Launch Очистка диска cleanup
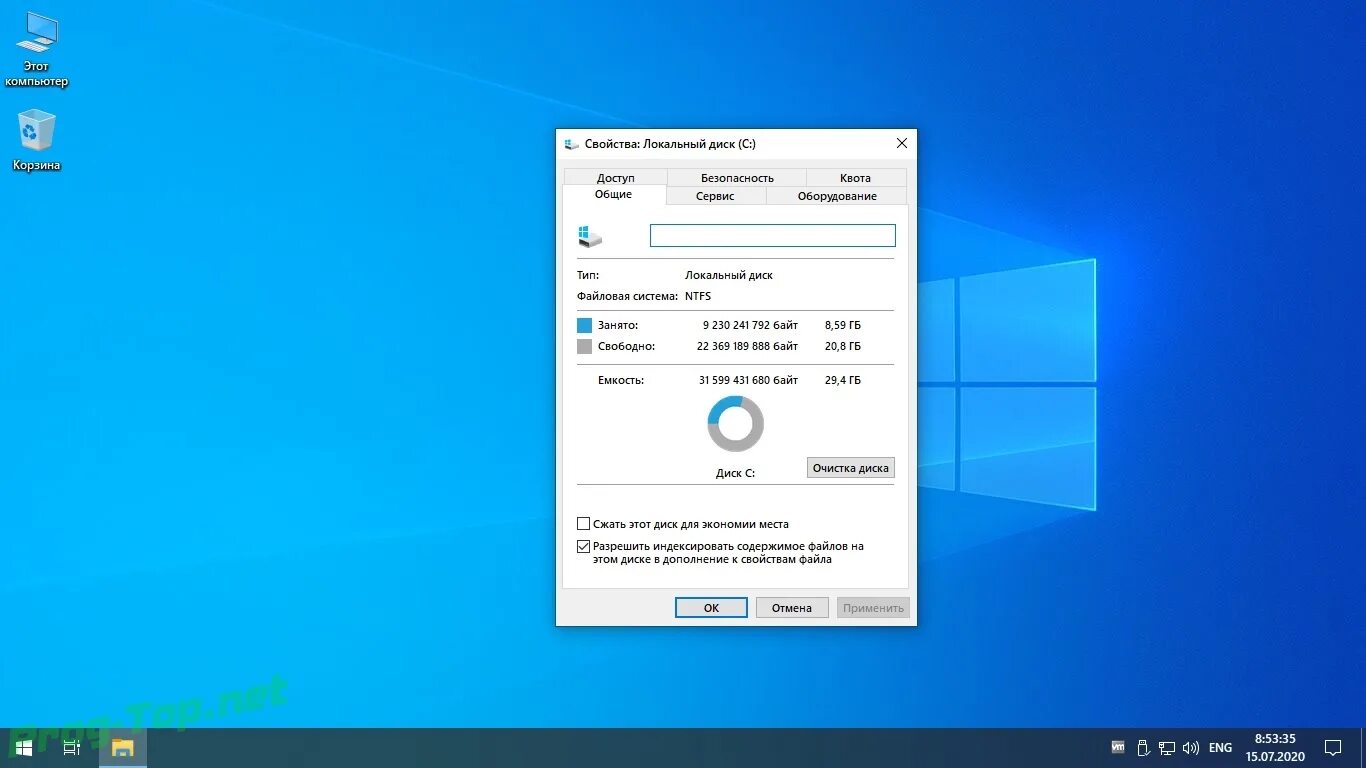Screen dimensions: 1366x768 [850, 467]
